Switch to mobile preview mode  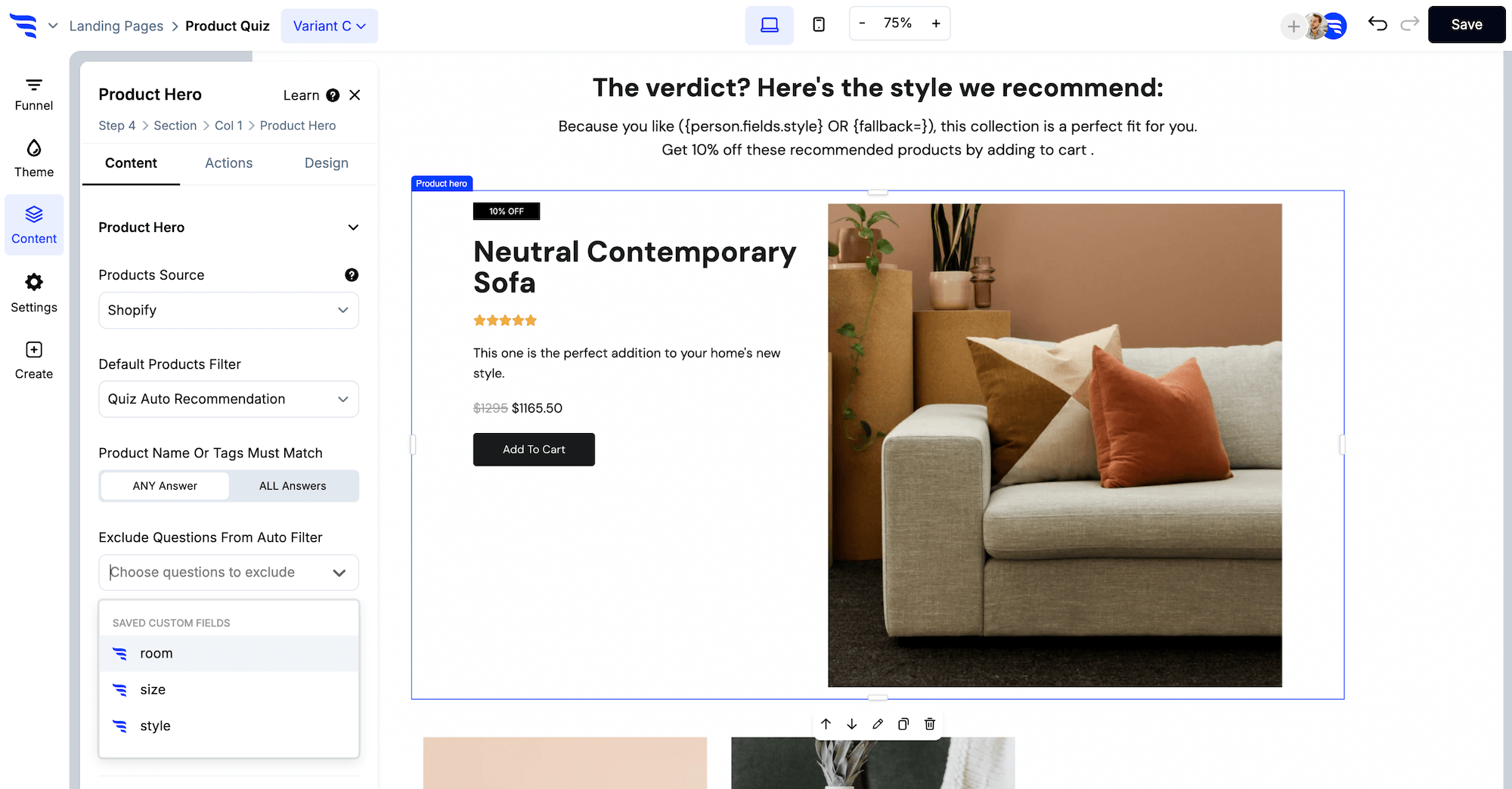click(x=819, y=25)
